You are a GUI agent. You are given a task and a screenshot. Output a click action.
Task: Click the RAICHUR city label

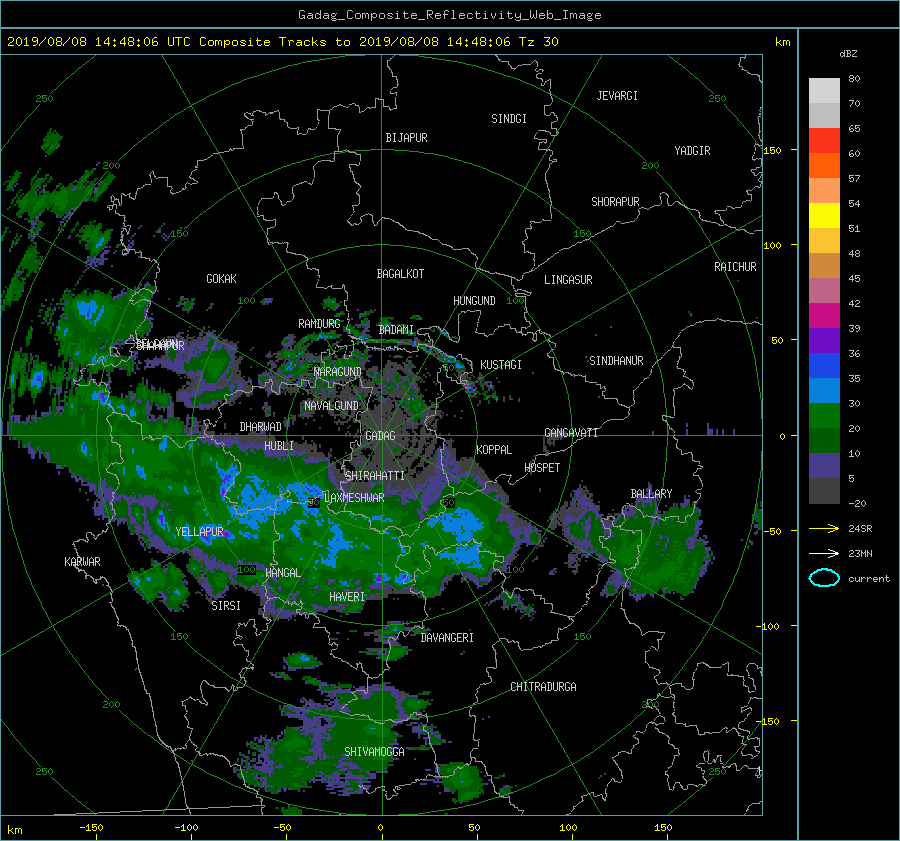pos(735,267)
